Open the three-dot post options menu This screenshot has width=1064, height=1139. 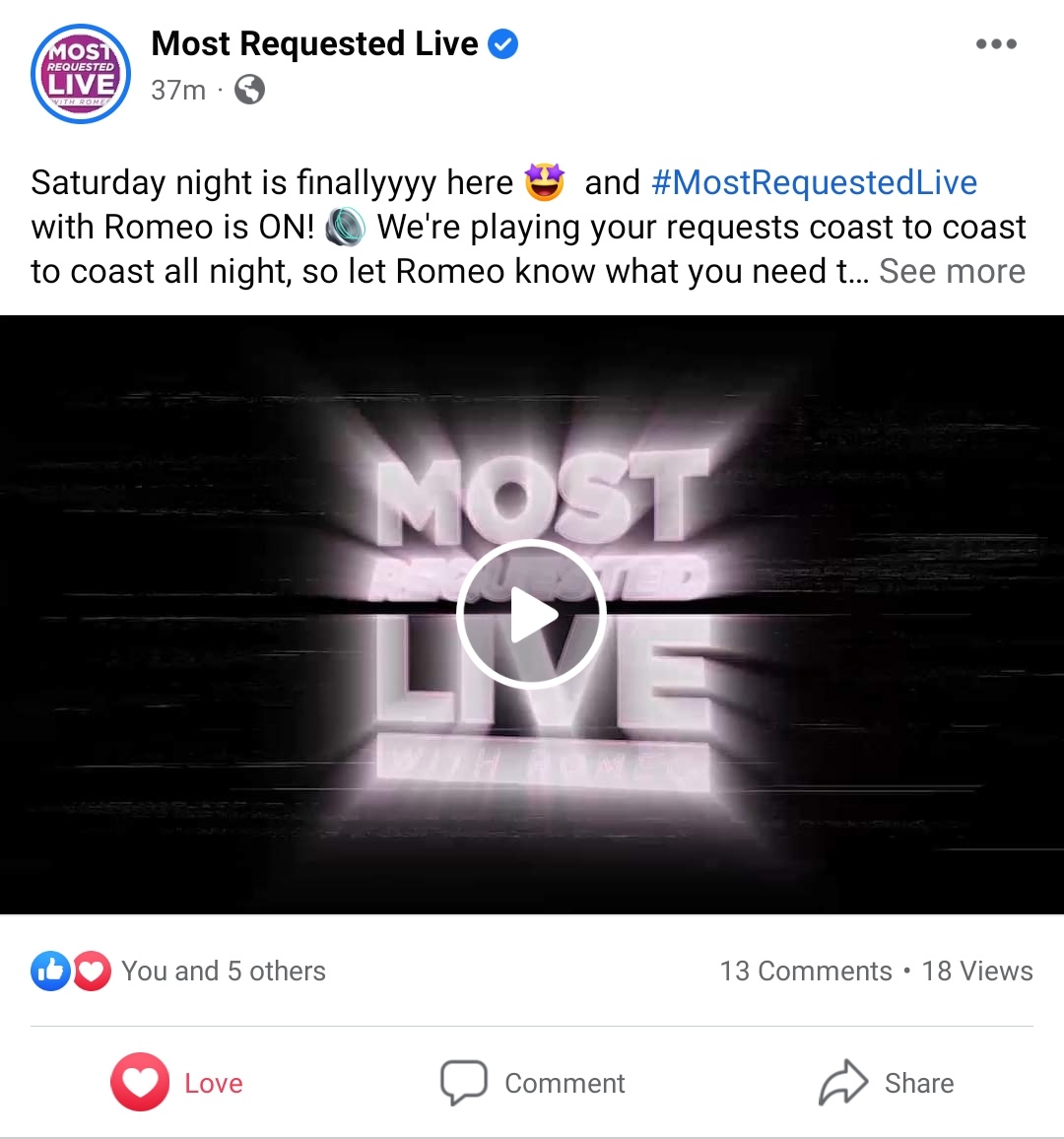tap(996, 44)
